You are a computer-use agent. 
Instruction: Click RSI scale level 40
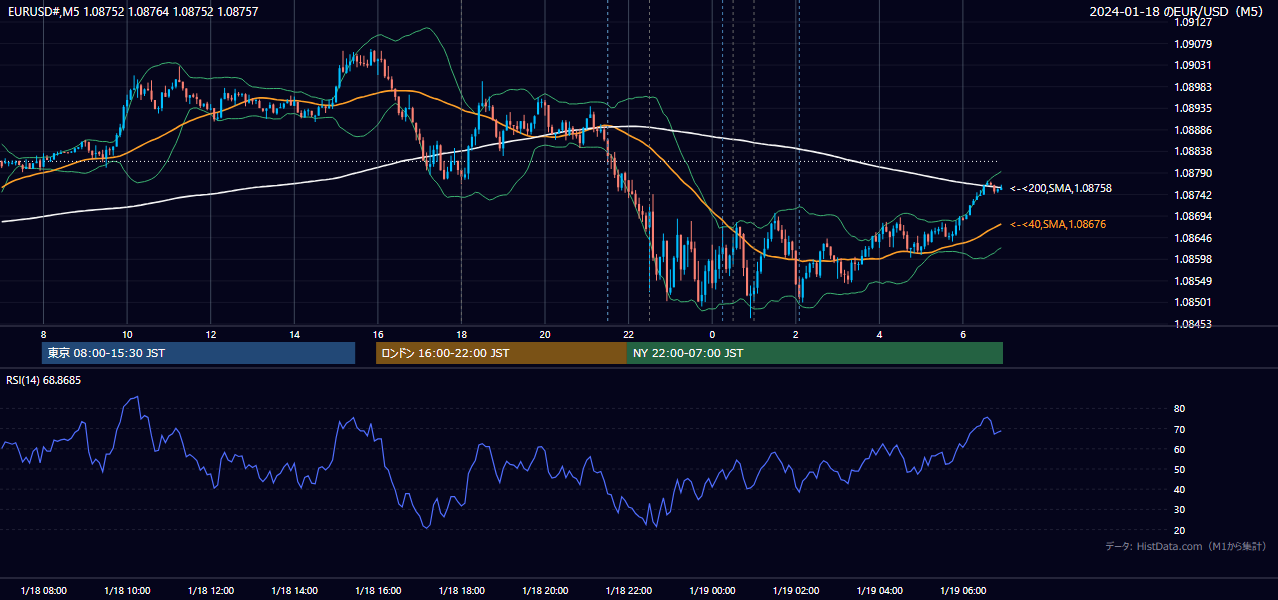(1180, 489)
